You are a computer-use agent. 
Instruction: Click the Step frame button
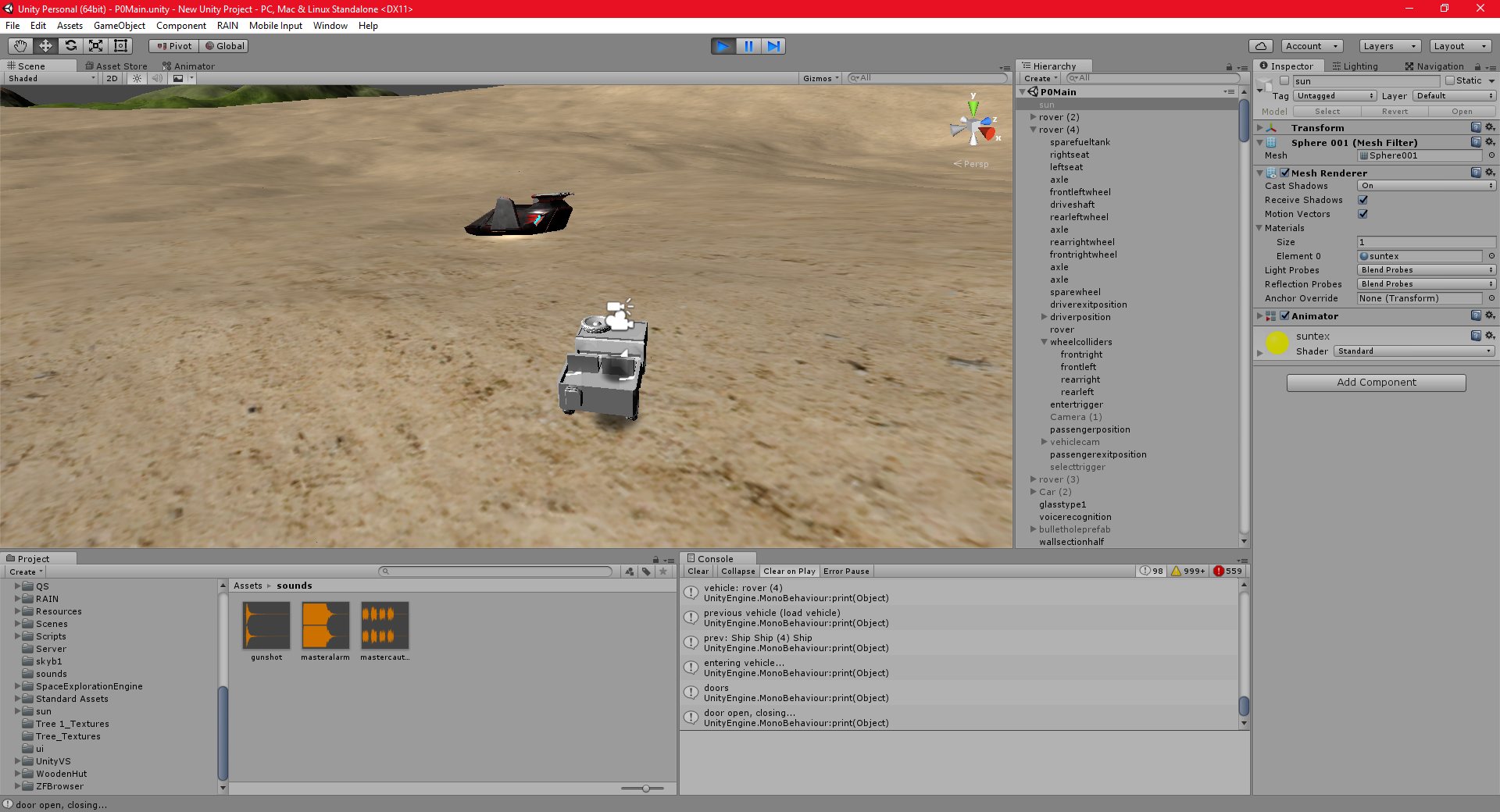tap(773, 46)
